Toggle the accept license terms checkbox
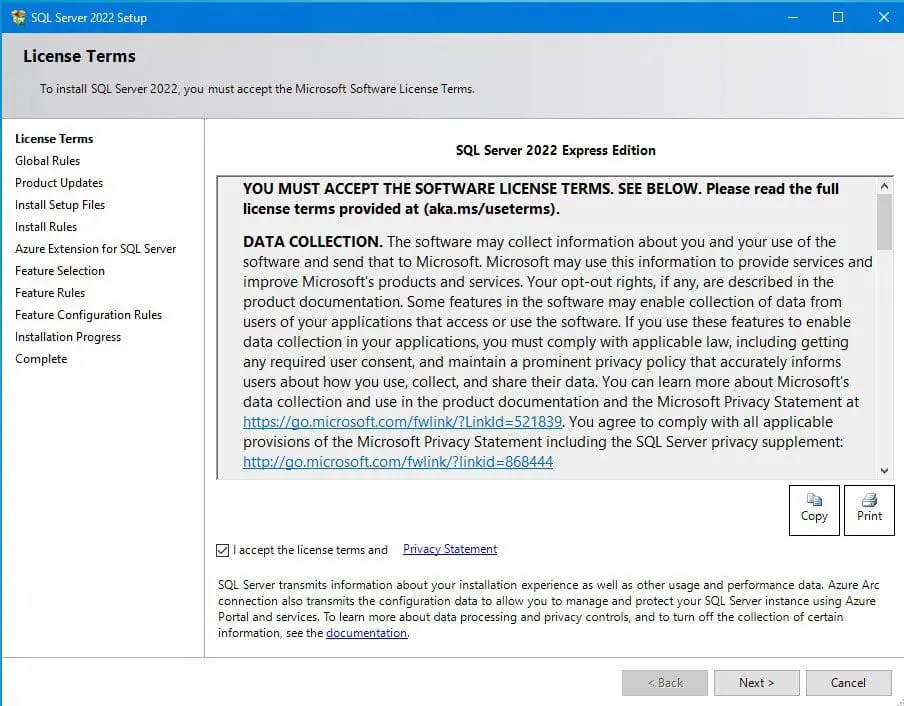 pyautogui.click(x=222, y=550)
